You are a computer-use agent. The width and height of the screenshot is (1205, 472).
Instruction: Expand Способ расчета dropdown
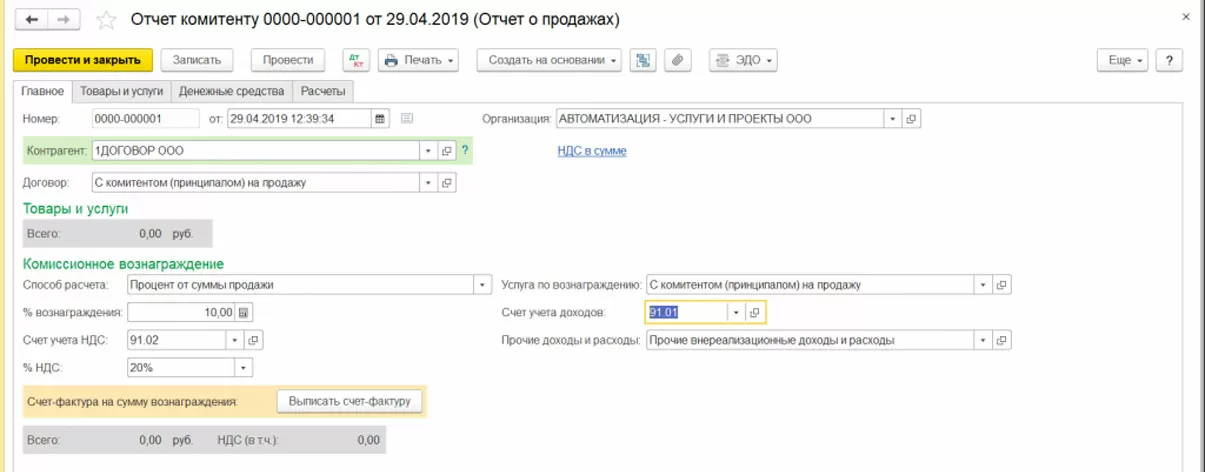[483, 285]
